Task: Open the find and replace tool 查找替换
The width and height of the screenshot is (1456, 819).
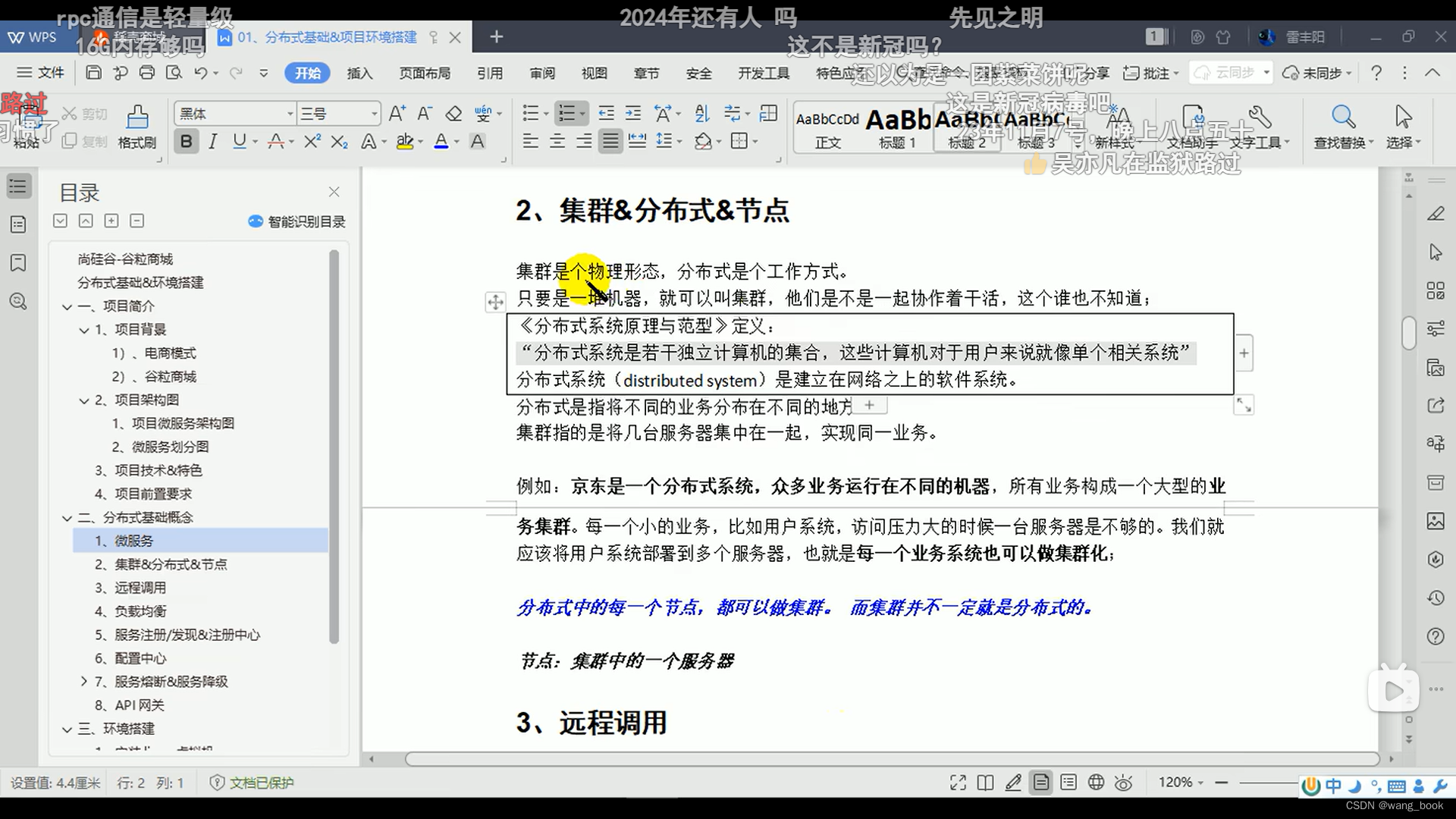Action: point(1342,127)
